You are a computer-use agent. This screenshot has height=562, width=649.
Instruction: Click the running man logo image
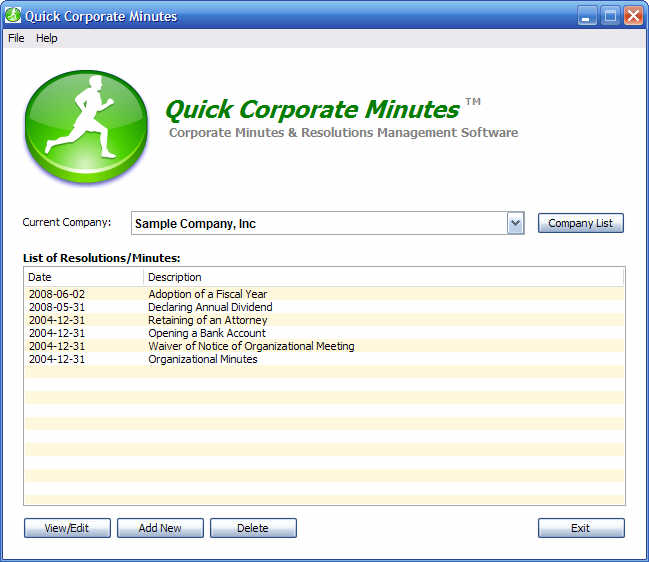click(86, 127)
